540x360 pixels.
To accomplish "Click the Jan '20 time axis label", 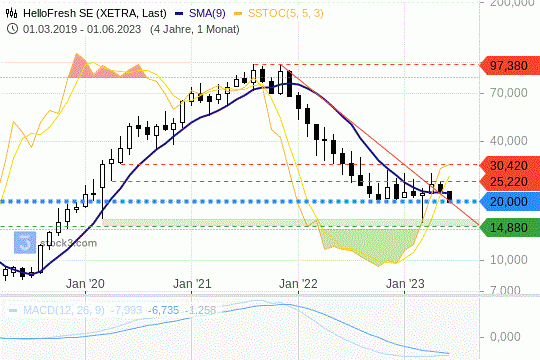I will pyautogui.click(x=85, y=284).
